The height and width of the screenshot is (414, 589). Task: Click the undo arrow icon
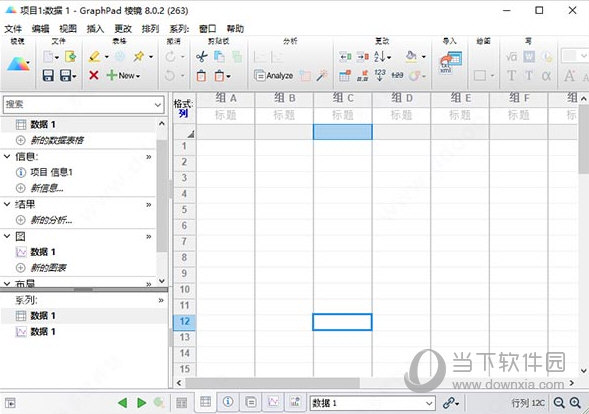(170, 76)
